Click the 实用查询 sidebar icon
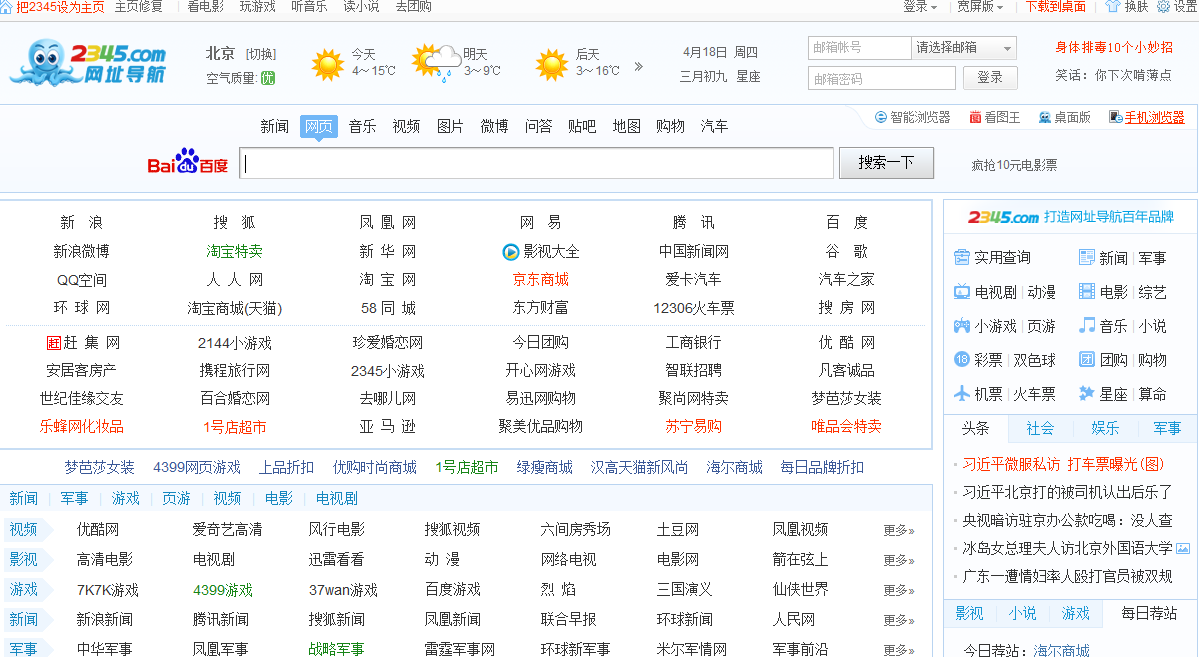This screenshot has width=1199, height=657. click(x=962, y=257)
